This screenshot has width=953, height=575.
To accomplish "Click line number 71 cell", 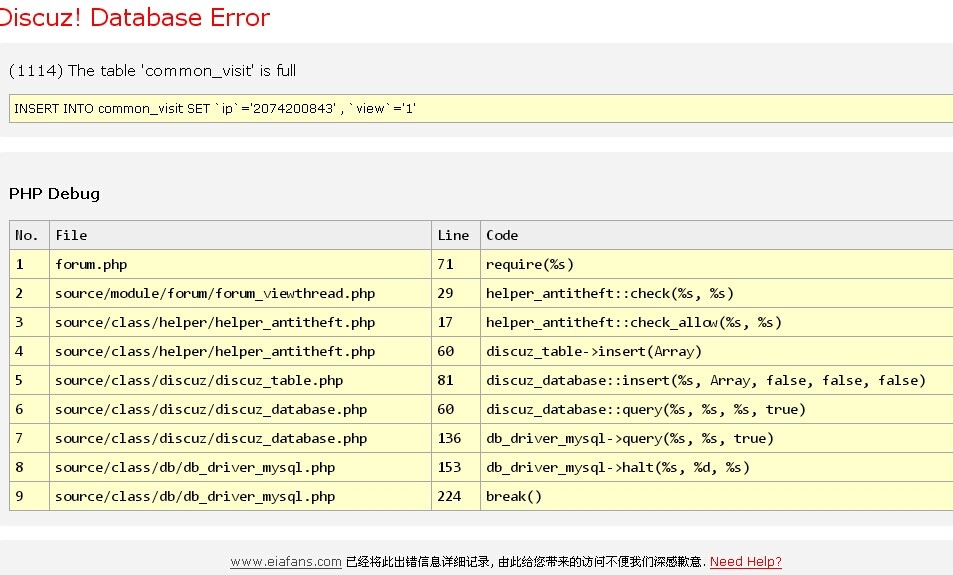I will [456, 264].
